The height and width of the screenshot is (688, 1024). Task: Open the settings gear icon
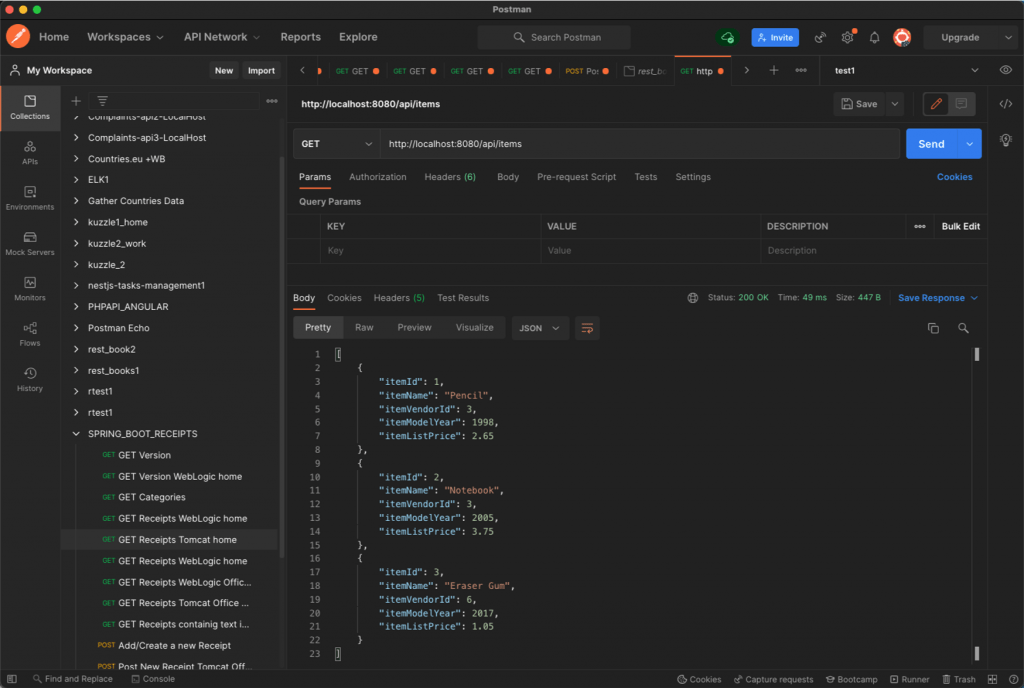point(847,38)
